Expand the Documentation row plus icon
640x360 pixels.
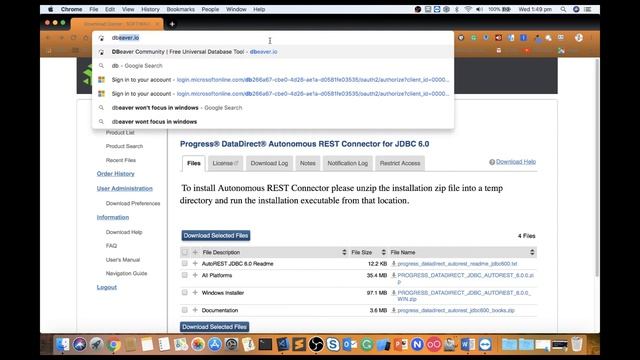coord(195,310)
